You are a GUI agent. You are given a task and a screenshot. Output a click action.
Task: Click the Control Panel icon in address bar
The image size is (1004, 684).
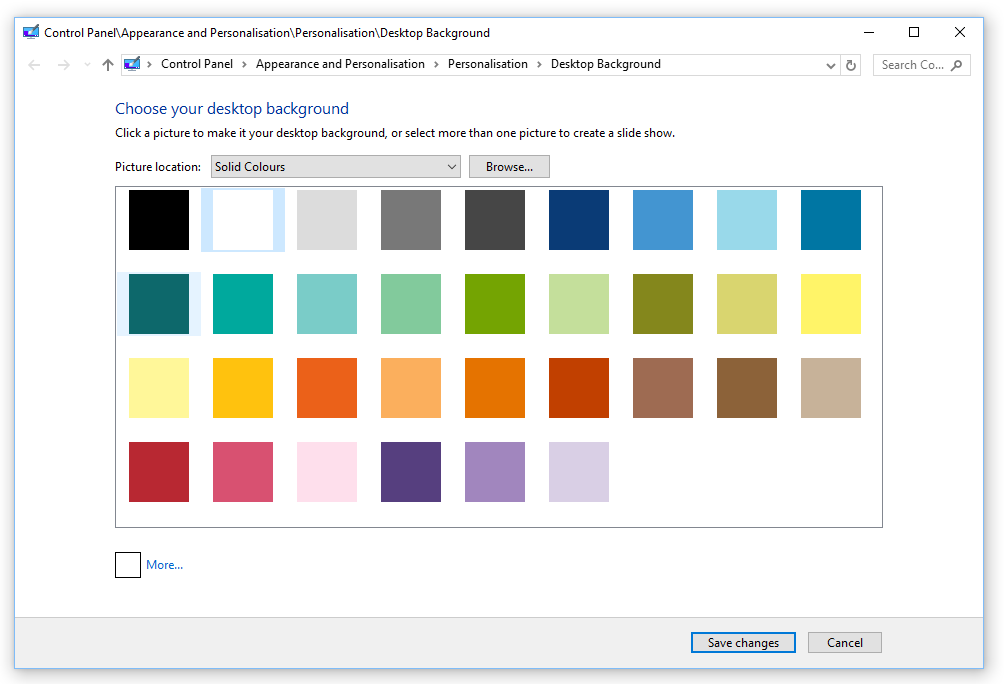[132, 64]
